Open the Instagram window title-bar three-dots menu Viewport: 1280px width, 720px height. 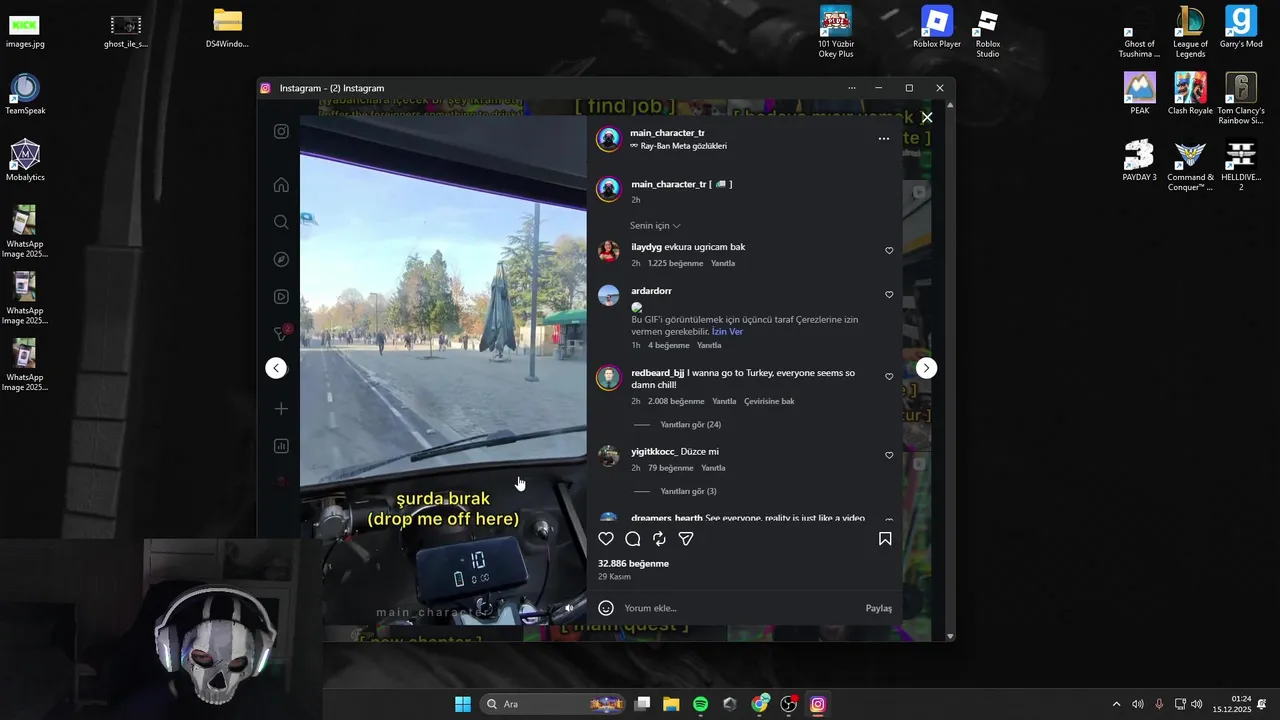tap(852, 88)
